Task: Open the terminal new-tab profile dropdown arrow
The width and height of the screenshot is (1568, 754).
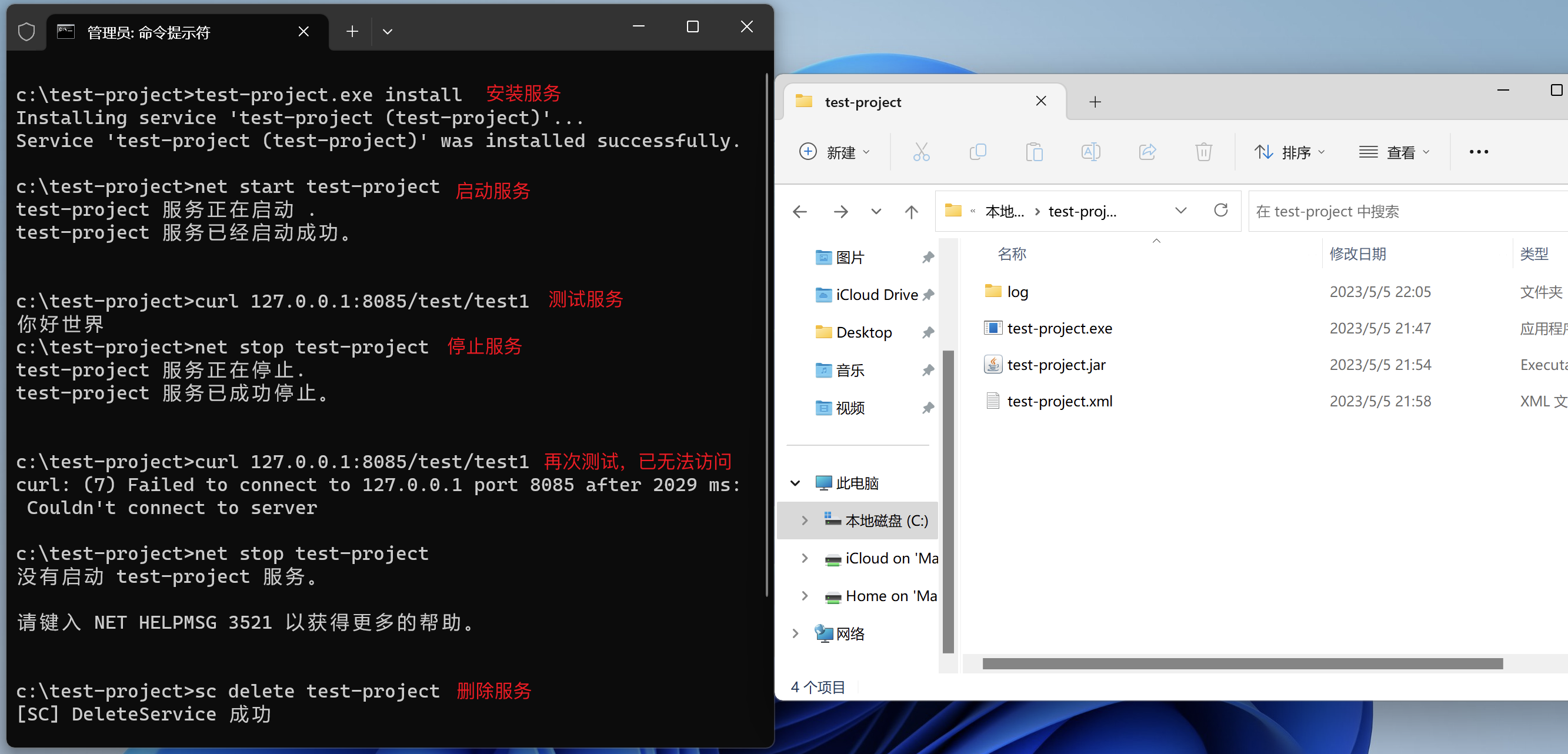Action: (387, 32)
